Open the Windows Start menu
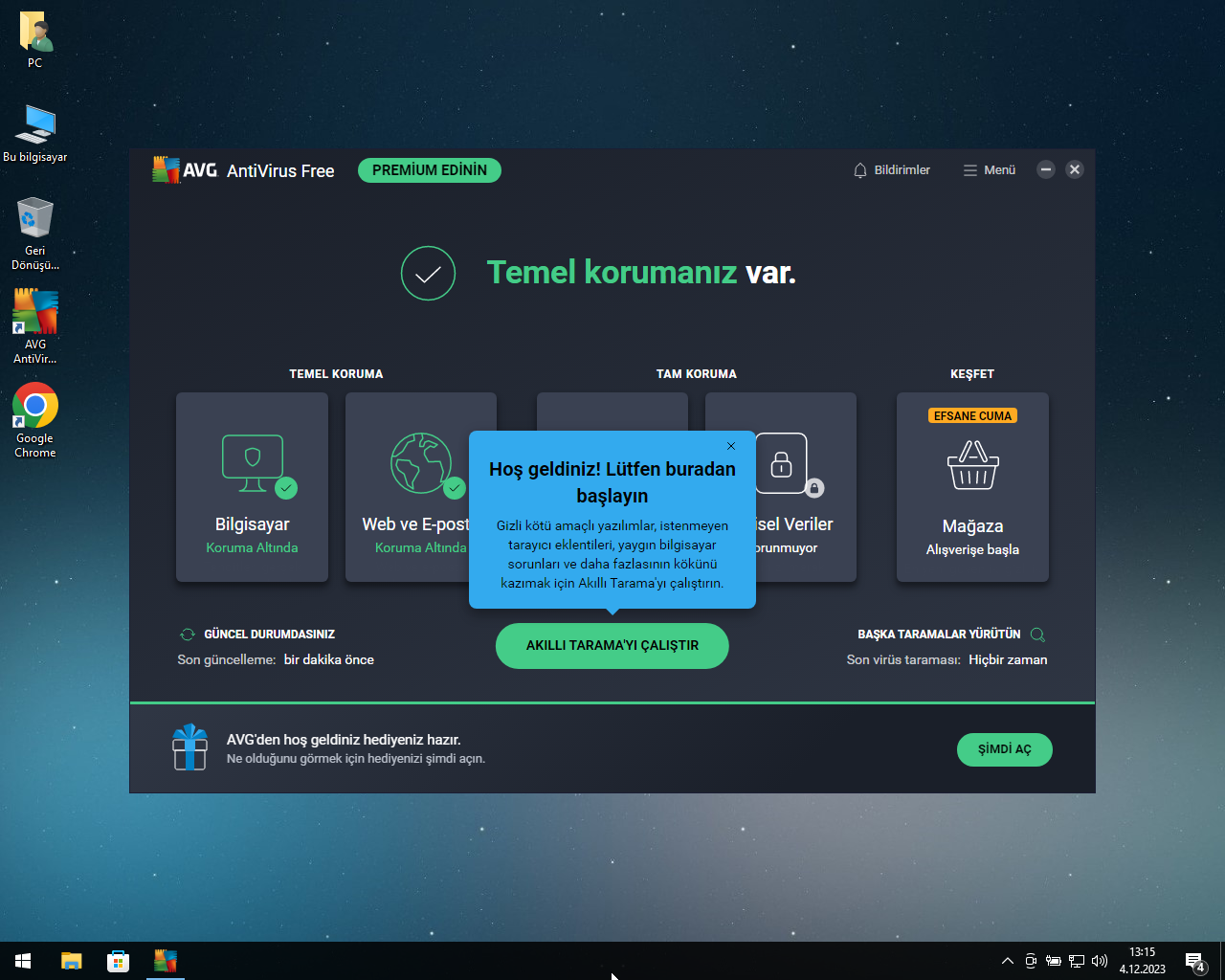The height and width of the screenshot is (980, 1225). pyautogui.click(x=23, y=961)
